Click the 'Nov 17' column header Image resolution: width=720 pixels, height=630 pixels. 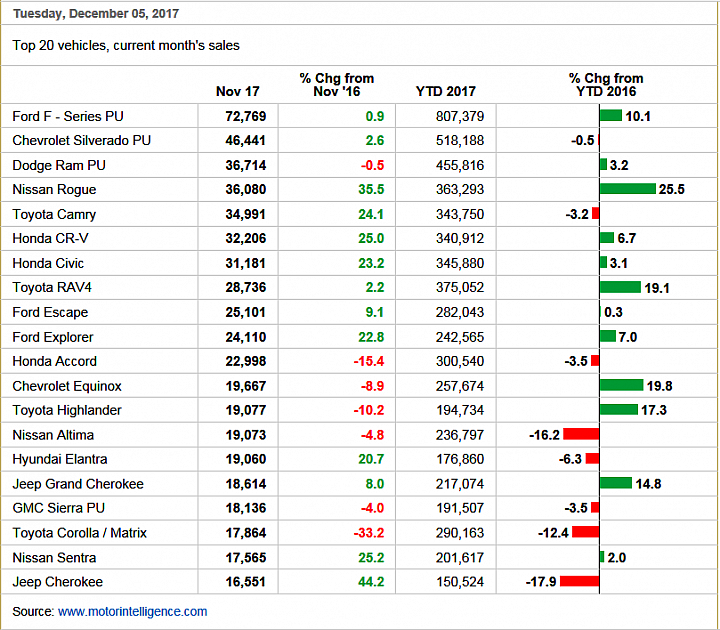(x=237, y=91)
